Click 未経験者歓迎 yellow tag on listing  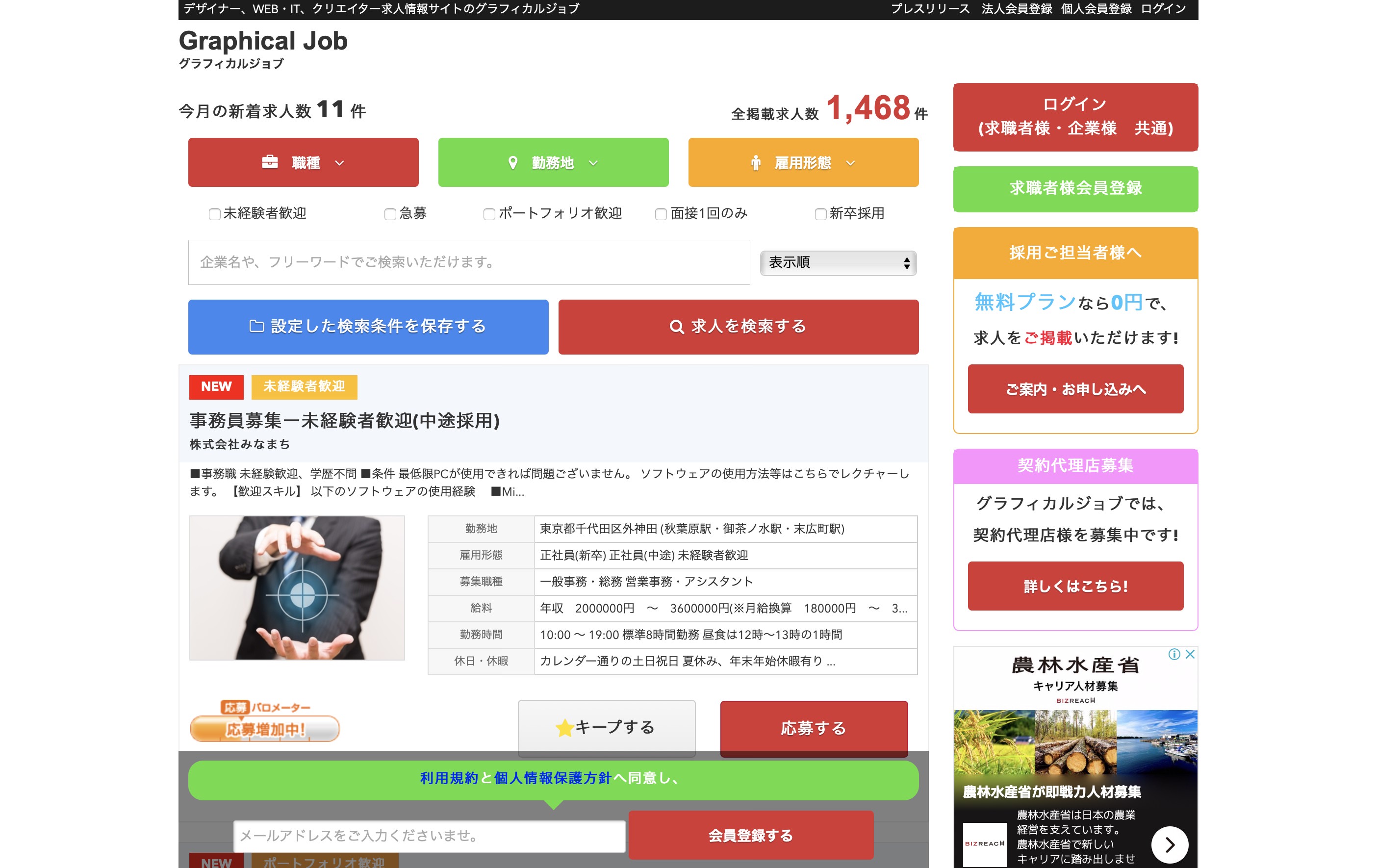(x=304, y=387)
